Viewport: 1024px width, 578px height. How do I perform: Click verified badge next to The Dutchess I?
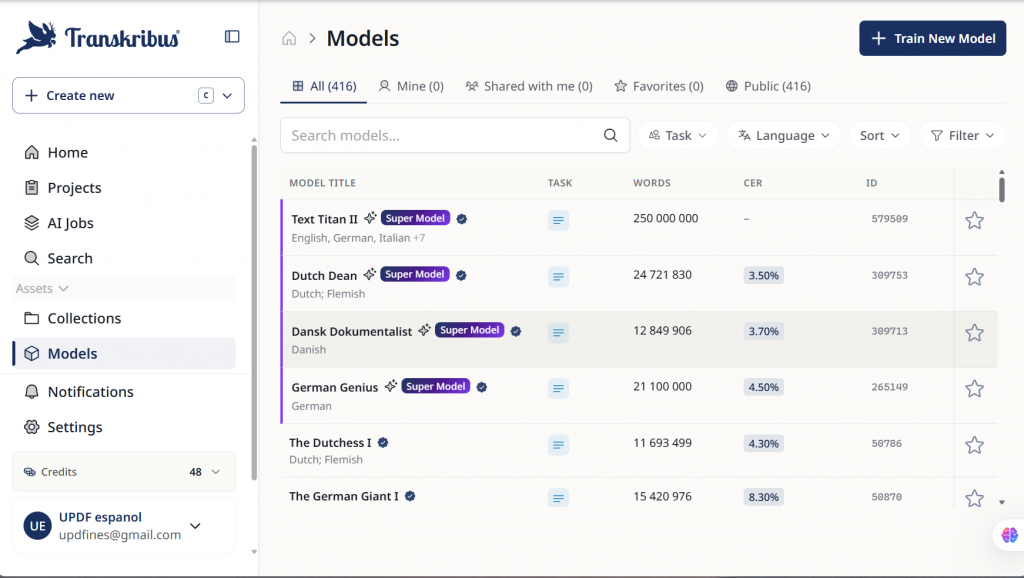tap(383, 442)
